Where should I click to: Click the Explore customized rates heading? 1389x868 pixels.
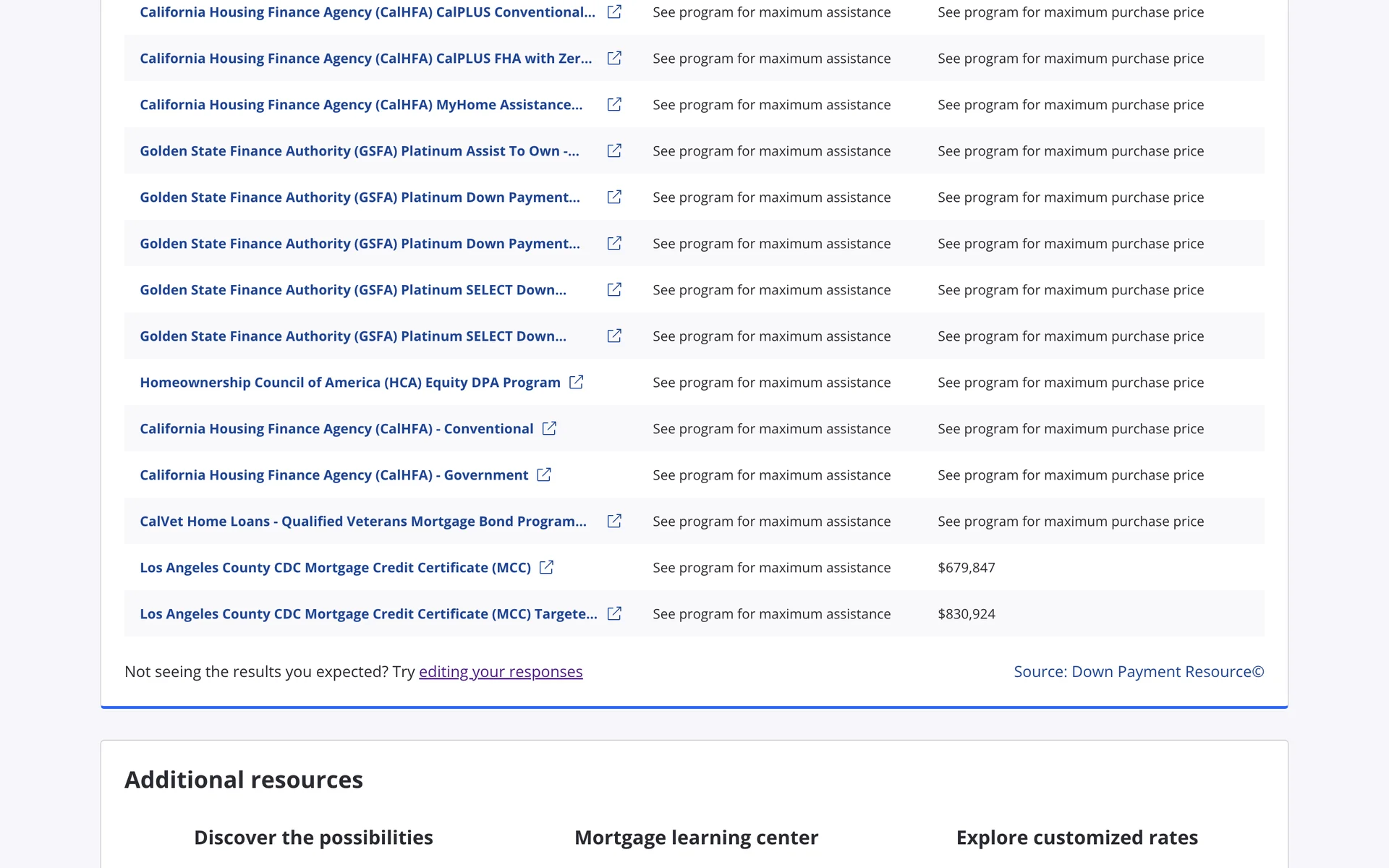pyautogui.click(x=1076, y=838)
